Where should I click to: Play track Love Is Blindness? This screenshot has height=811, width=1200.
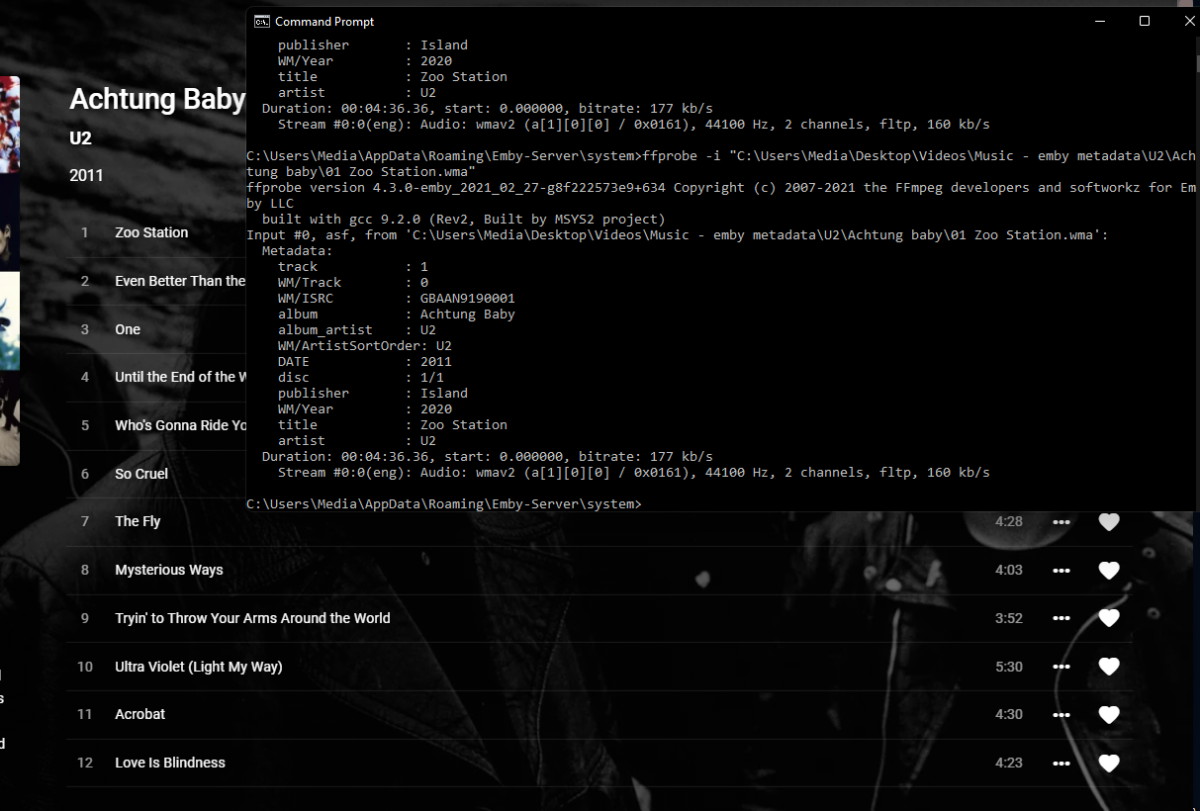pyautogui.click(x=170, y=762)
